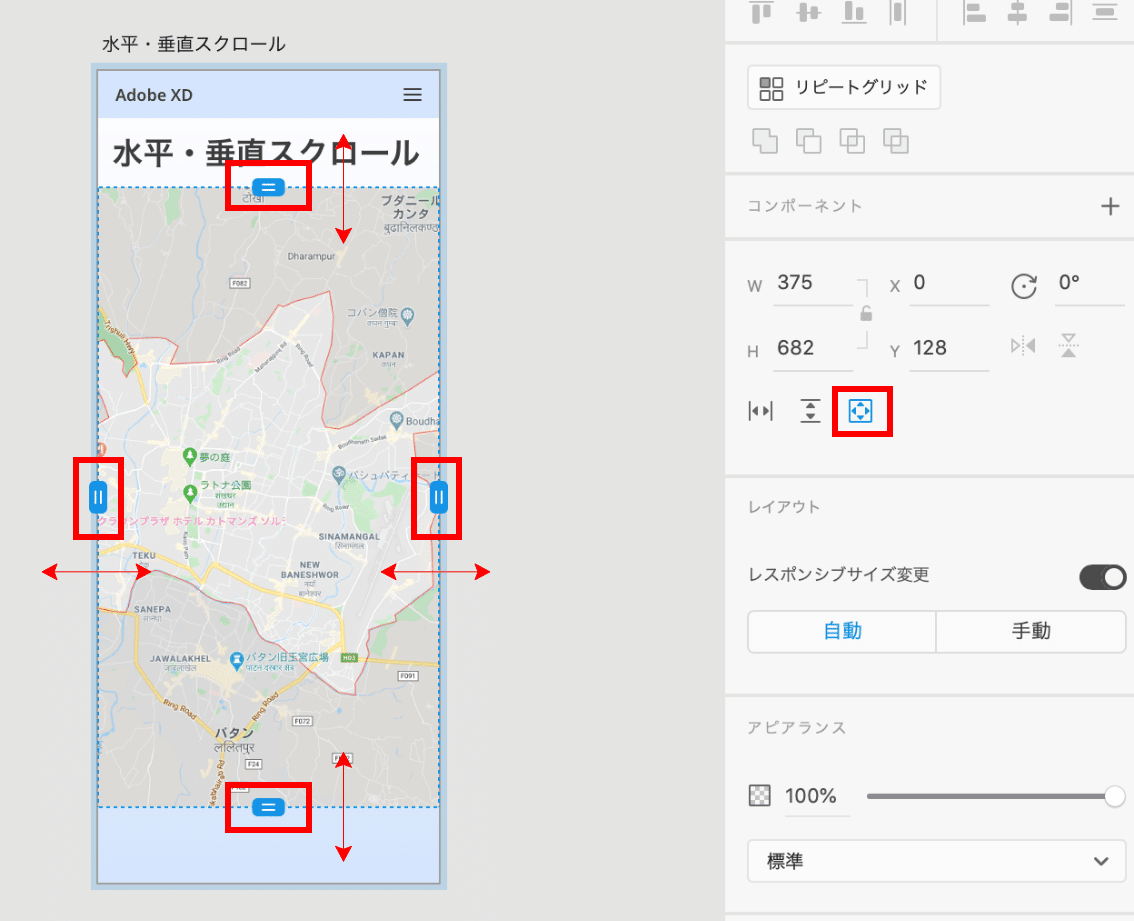The image size is (1134, 921).
Task: Select 自動 responsive resize mode
Action: tap(841, 631)
